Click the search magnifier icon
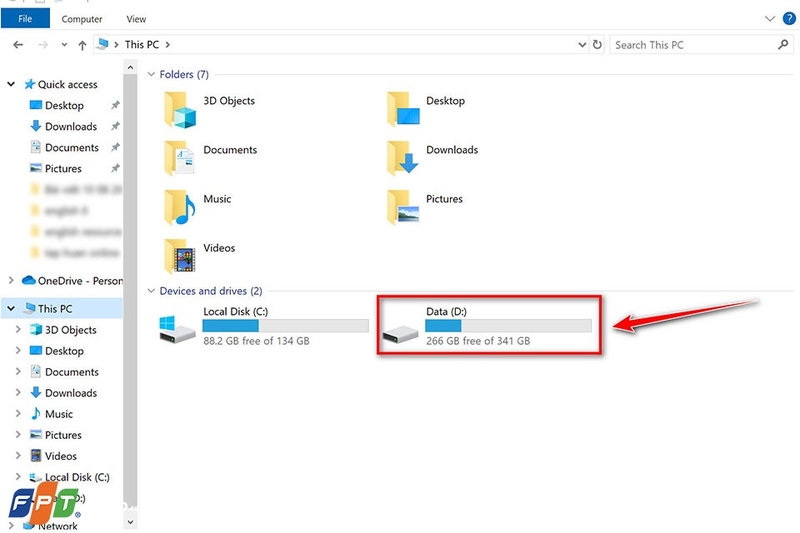 [x=783, y=45]
